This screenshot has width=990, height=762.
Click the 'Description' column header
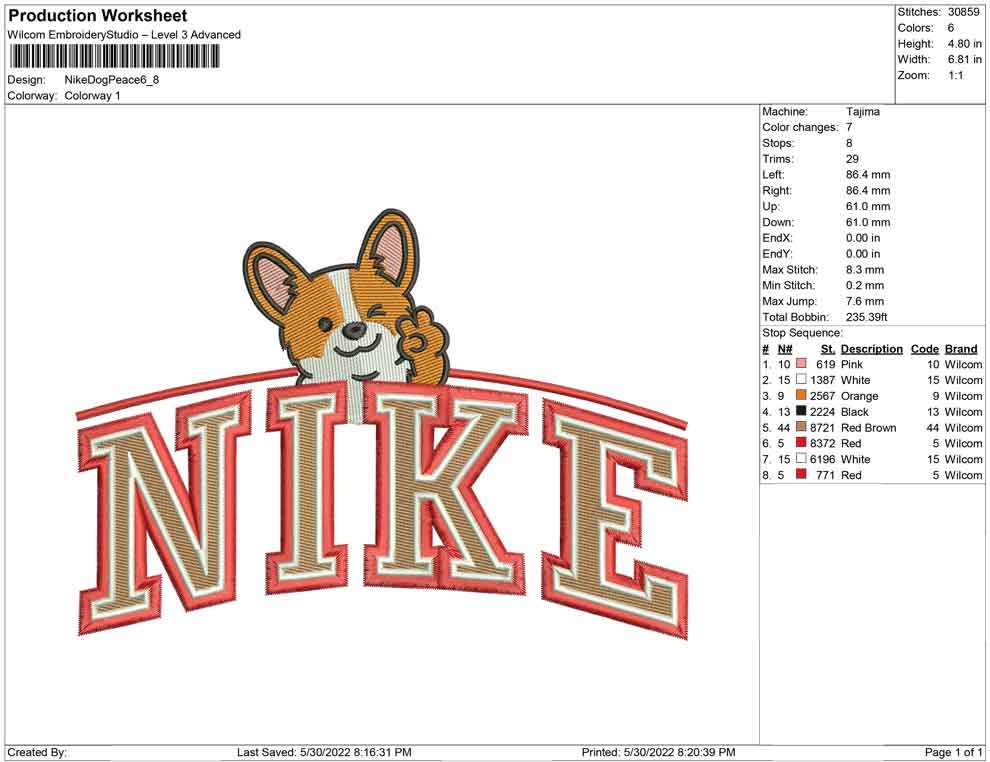click(872, 348)
